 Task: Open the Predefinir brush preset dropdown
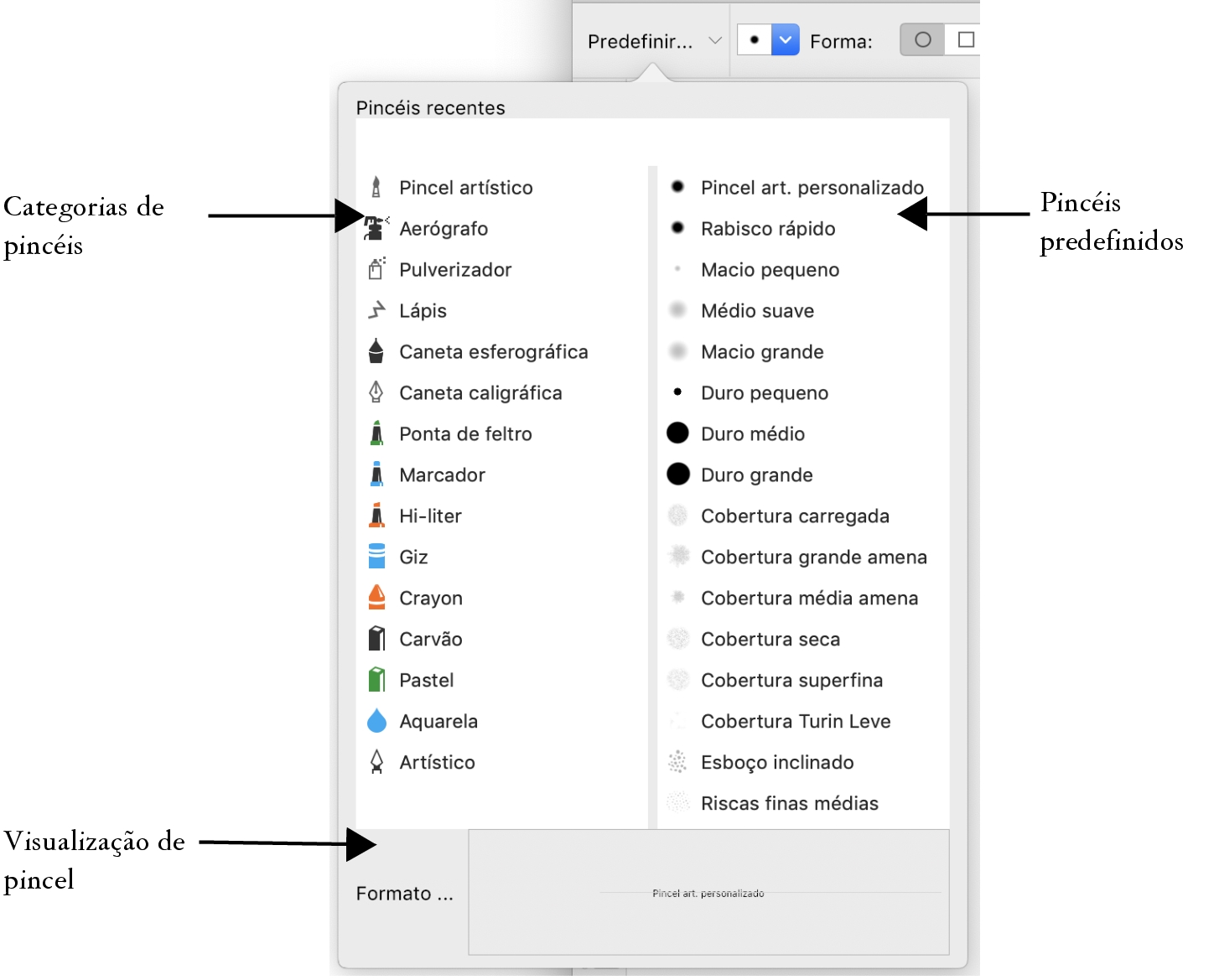click(653, 41)
